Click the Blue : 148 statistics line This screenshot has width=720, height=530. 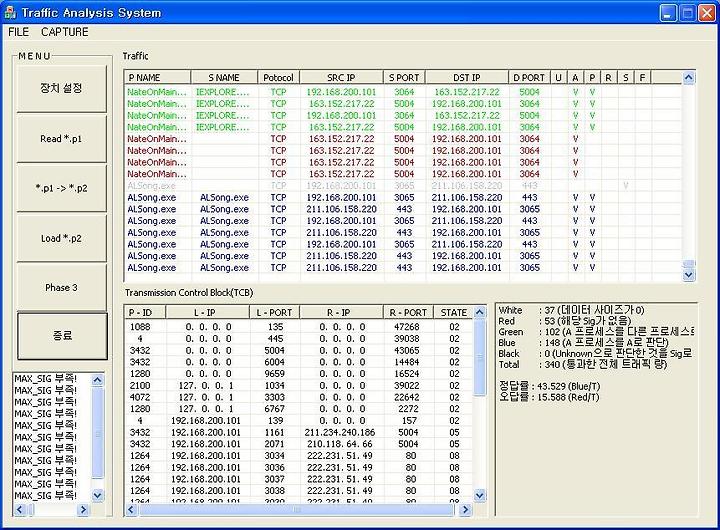click(584, 343)
